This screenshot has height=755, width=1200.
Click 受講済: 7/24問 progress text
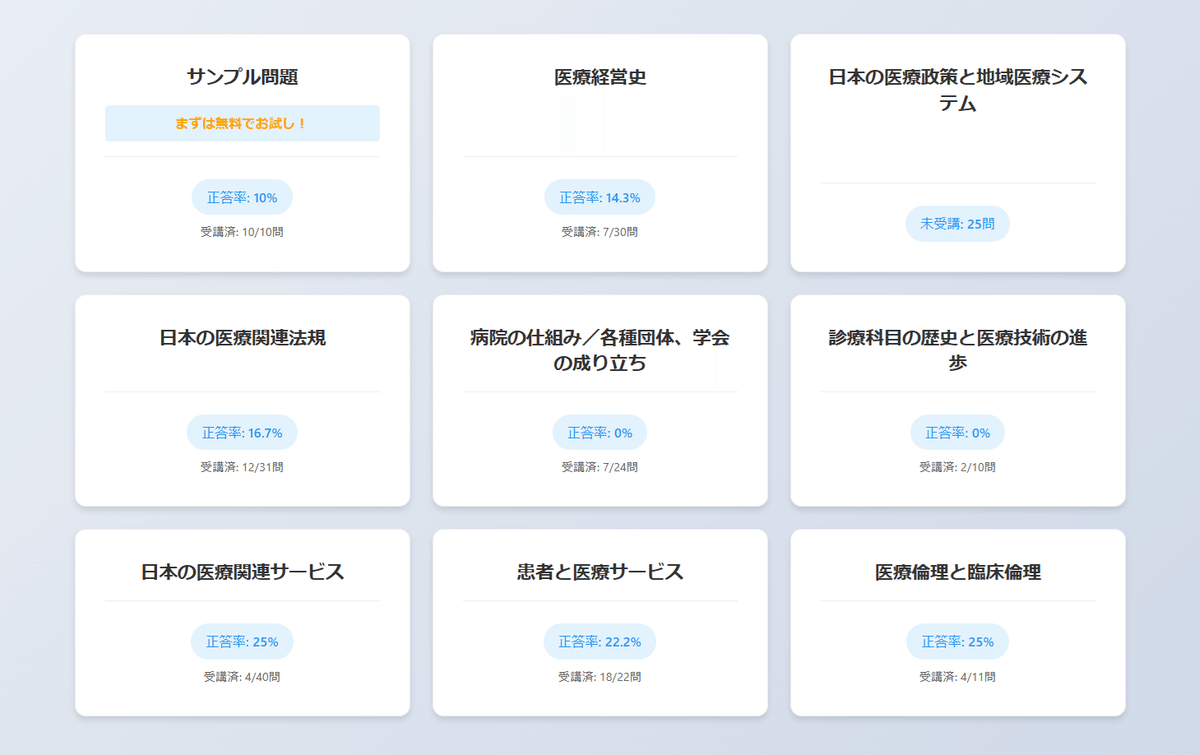pyautogui.click(x=600, y=467)
